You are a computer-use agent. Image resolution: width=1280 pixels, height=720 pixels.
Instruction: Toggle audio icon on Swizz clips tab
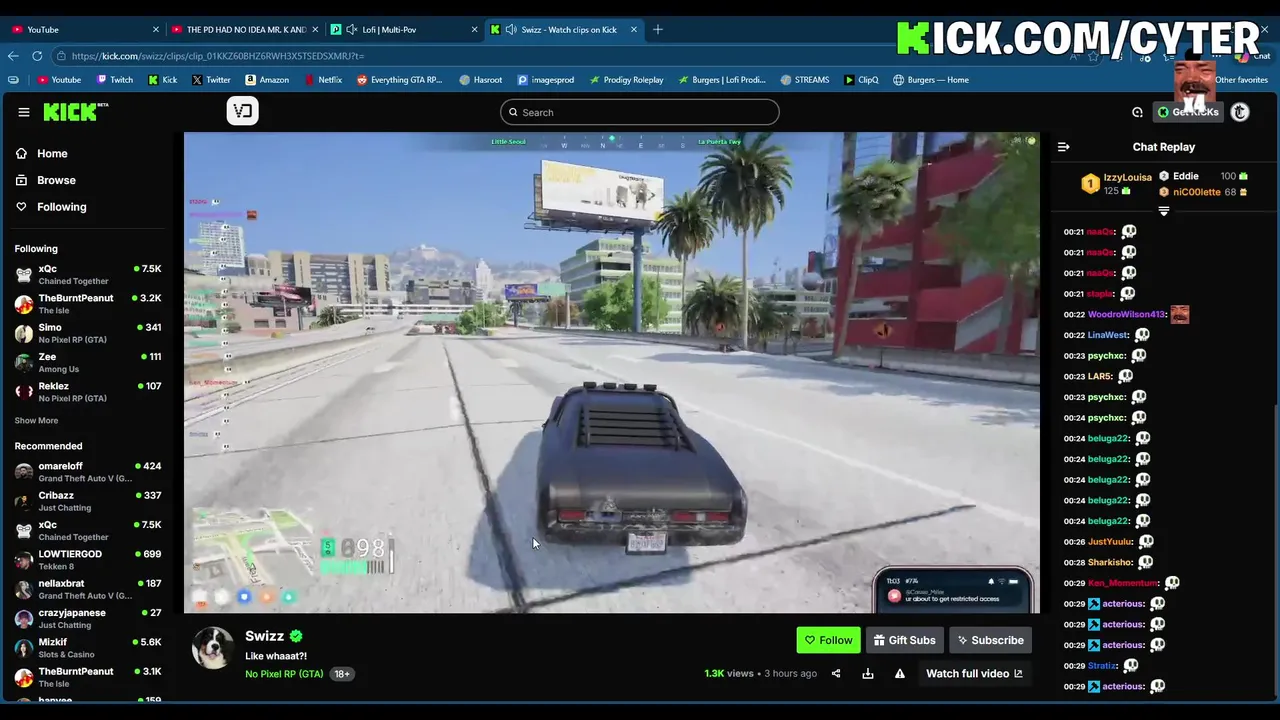(511, 29)
